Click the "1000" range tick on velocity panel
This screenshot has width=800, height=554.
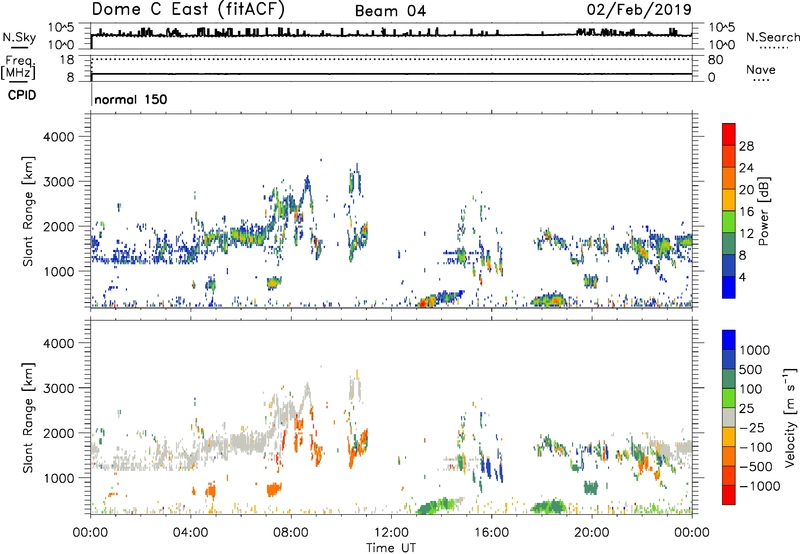[59, 478]
